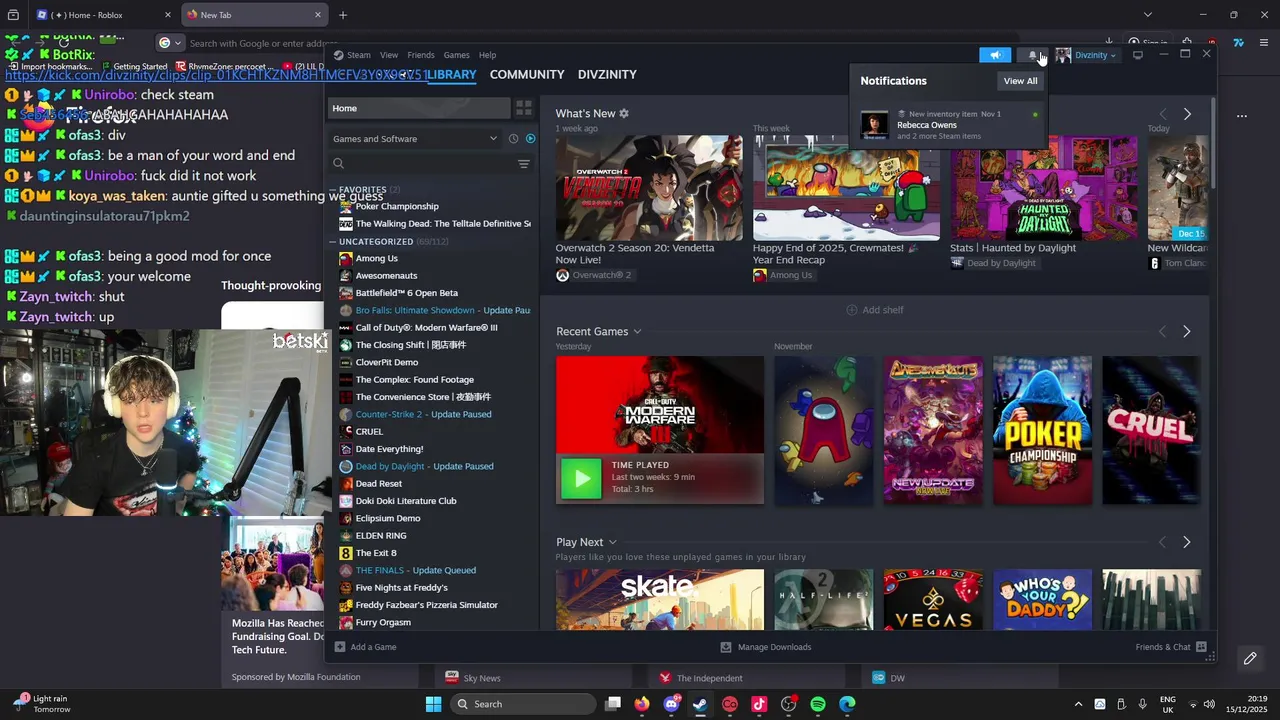Open Spotify from the taskbar

818,704
